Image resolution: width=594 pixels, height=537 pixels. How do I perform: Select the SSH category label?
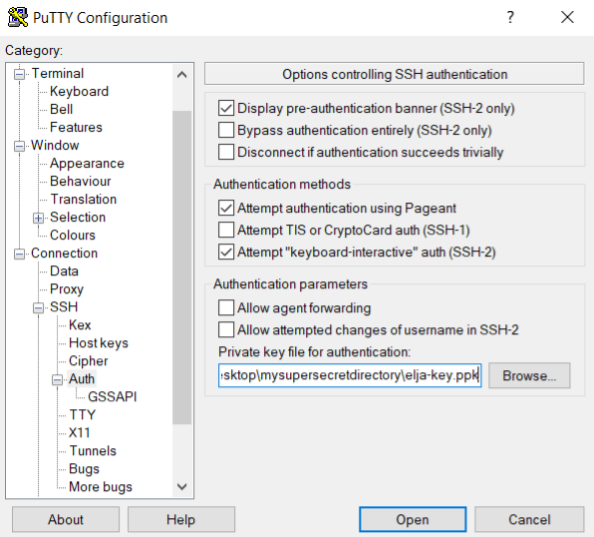coord(64,307)
